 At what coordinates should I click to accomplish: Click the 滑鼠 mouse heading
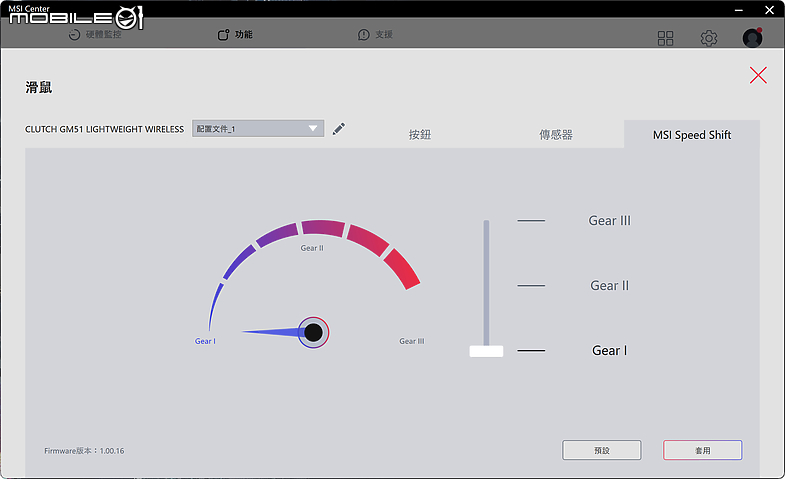39,88
